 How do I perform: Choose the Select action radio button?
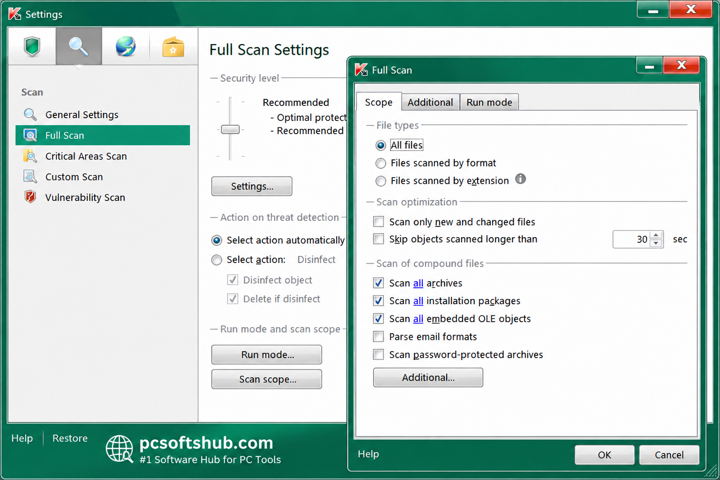pyautogui.click(x=216, y=260)
